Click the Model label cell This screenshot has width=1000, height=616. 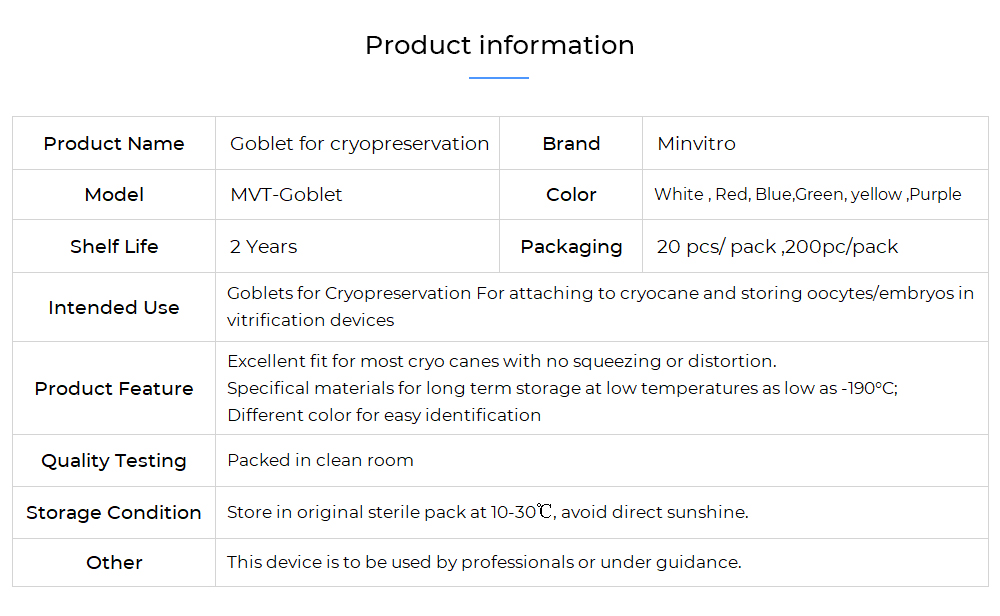pyautogui.click(x=114, y=194)
